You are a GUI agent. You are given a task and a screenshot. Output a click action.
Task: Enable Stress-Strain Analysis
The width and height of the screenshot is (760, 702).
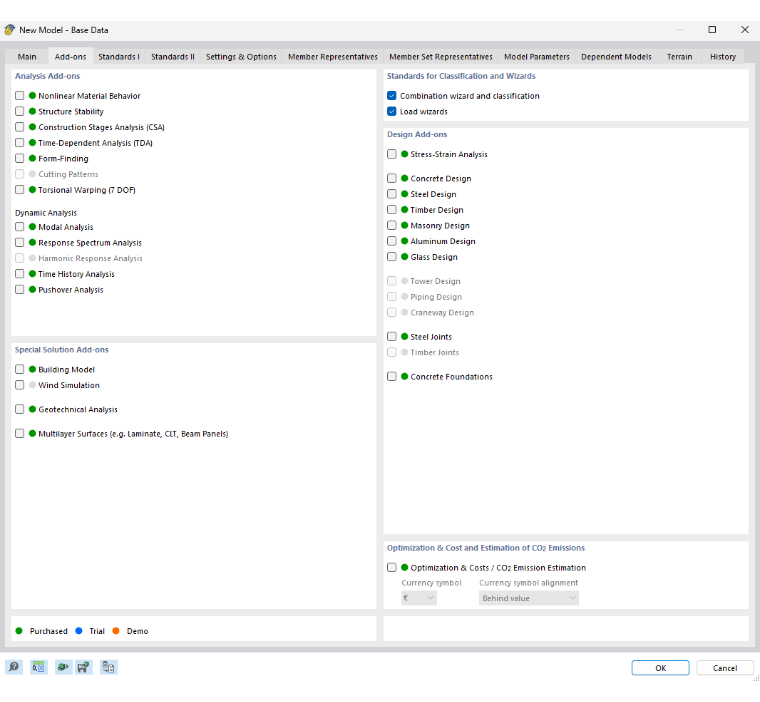392,154
